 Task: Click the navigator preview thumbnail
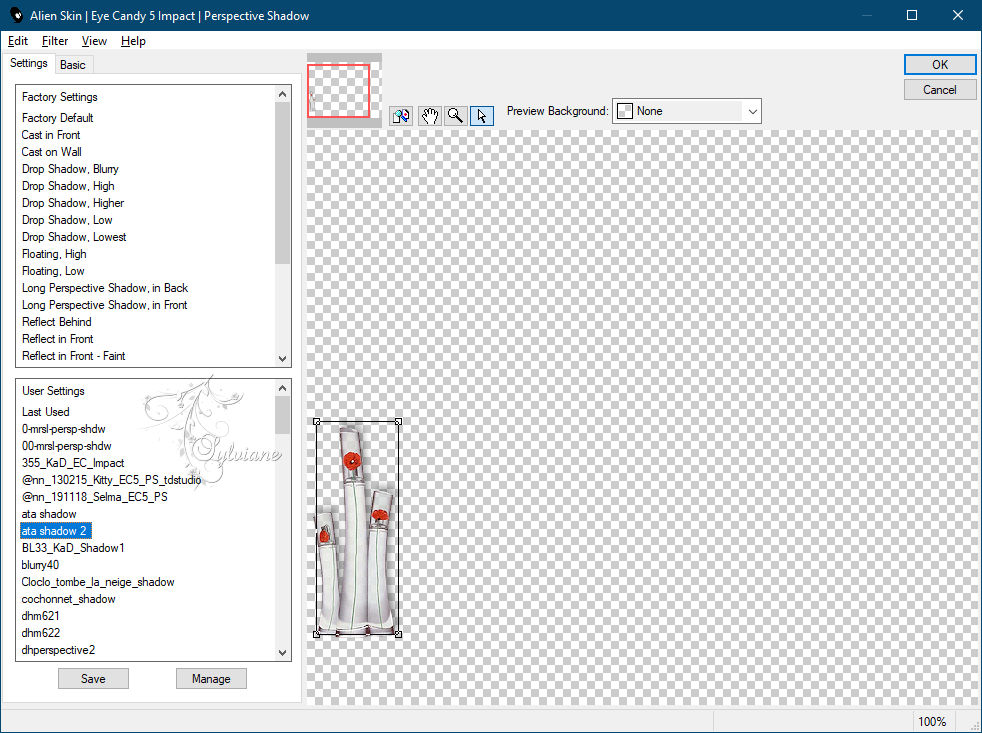click(344, 90)
